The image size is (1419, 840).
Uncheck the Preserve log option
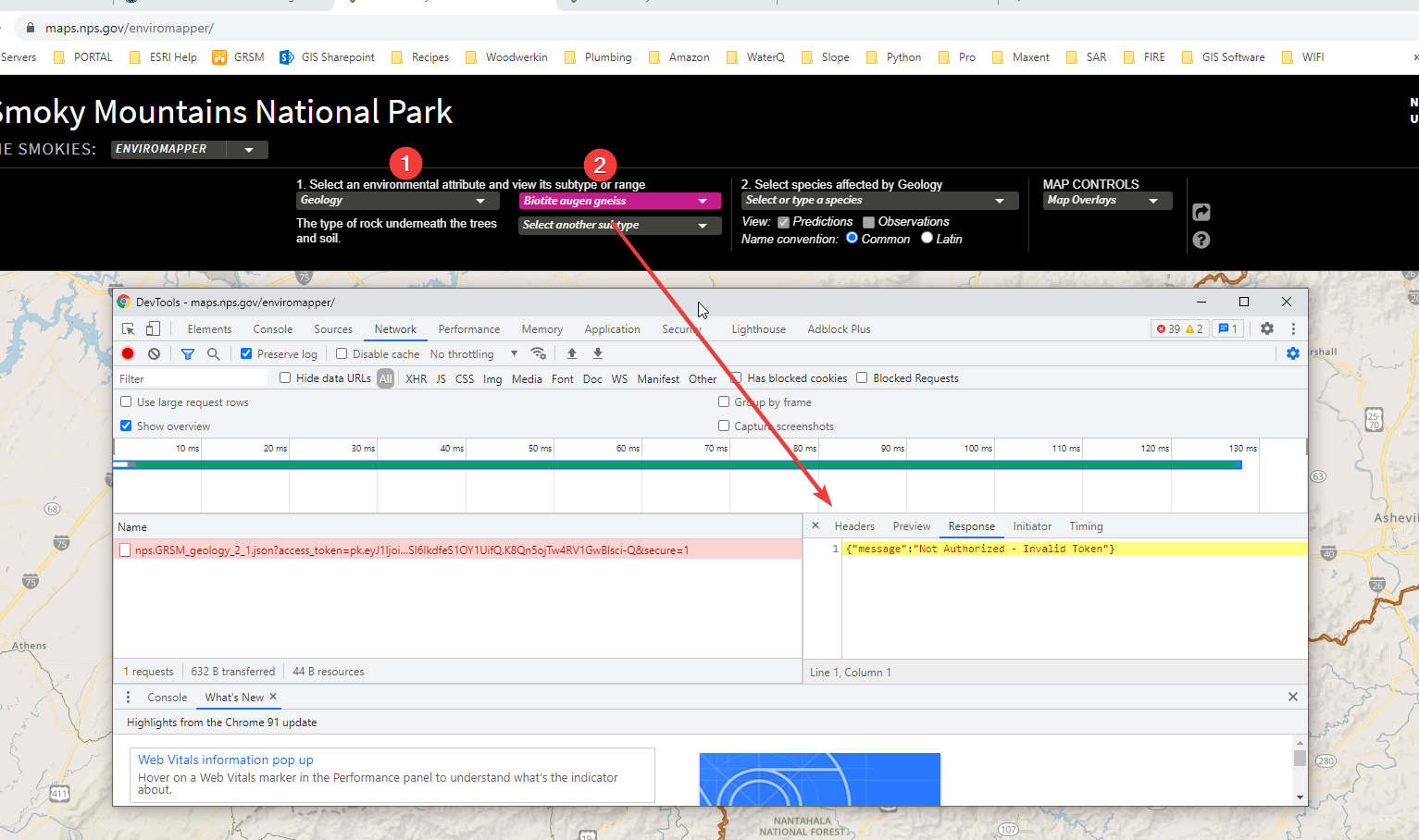246,353
